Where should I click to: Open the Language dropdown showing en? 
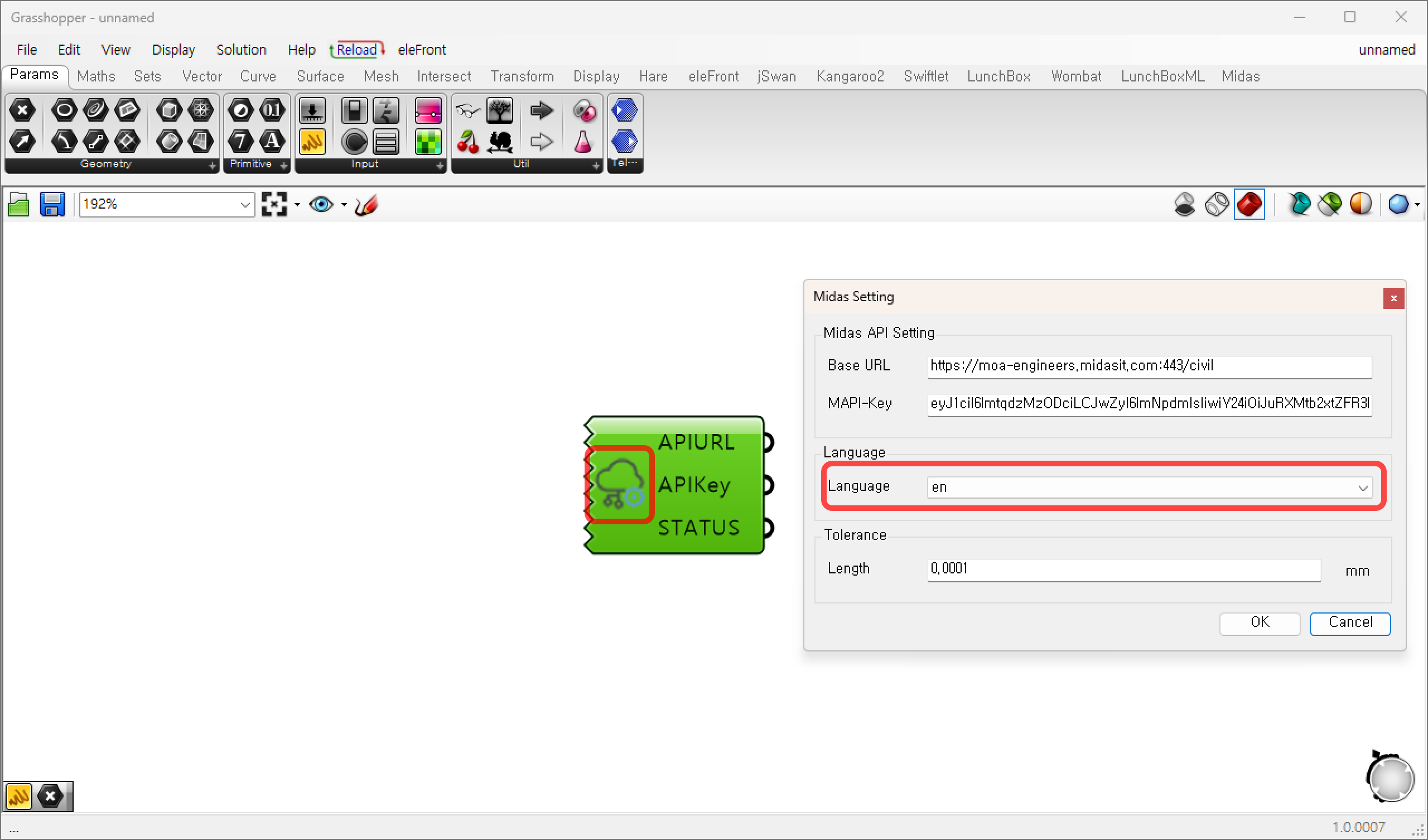tap(1150, 487)
